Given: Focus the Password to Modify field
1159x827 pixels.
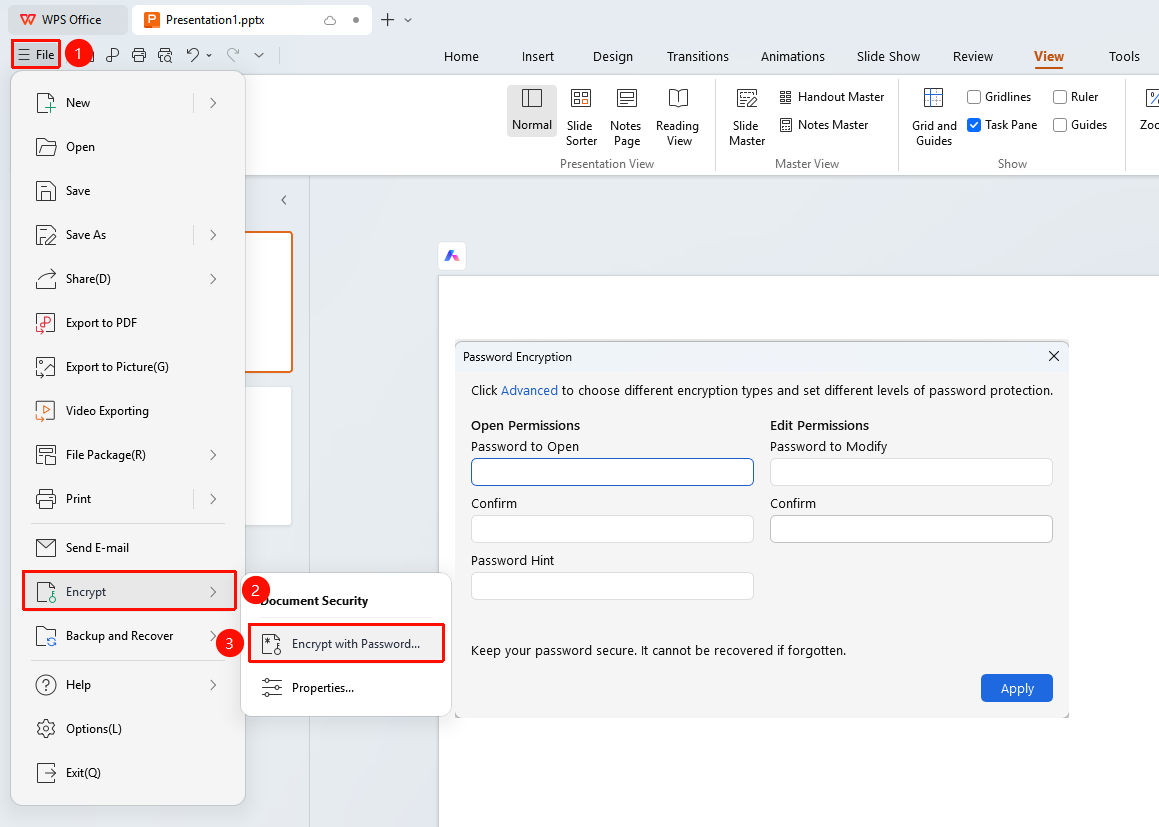Looking at the screenshot, I should (x=911, y=472).
